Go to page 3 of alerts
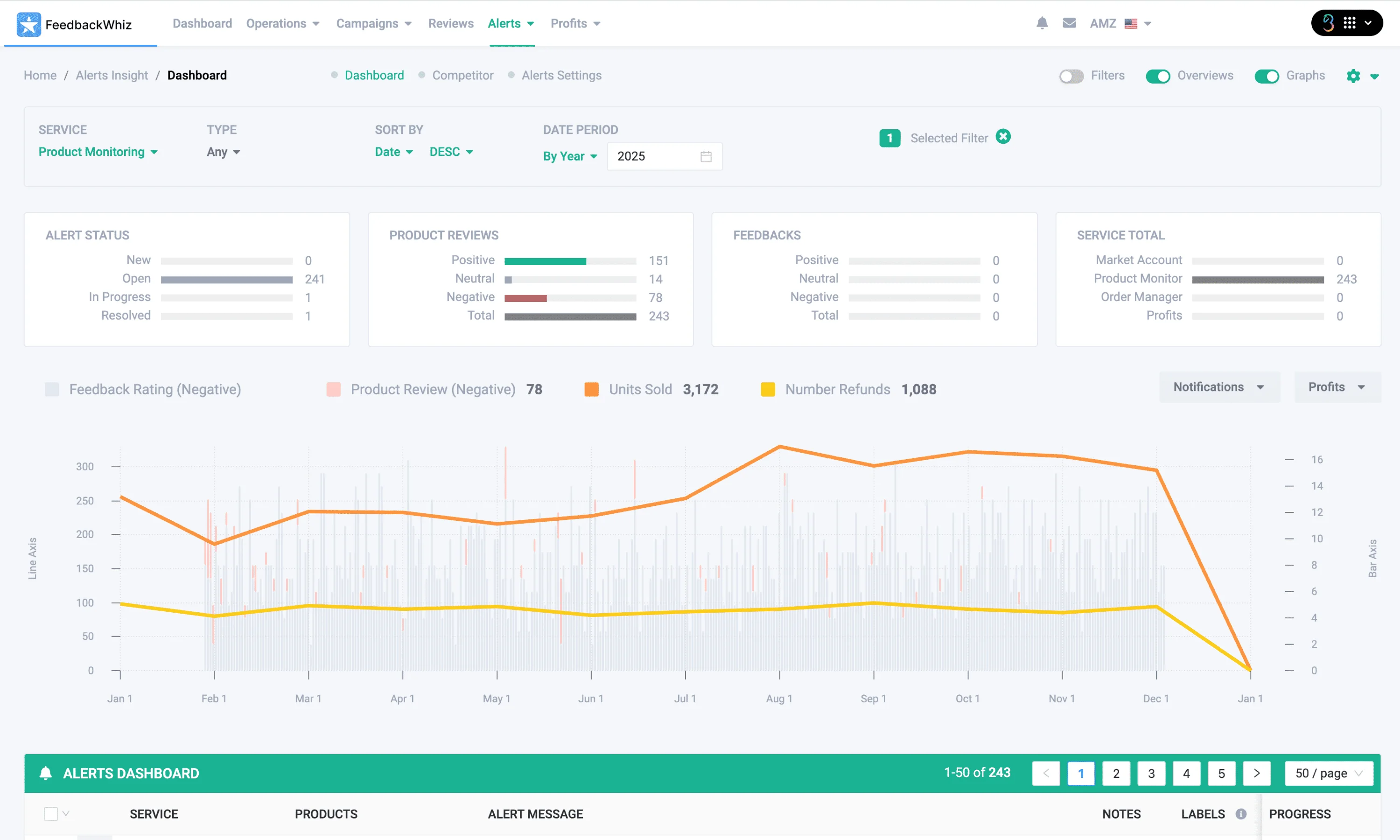 1150,773
